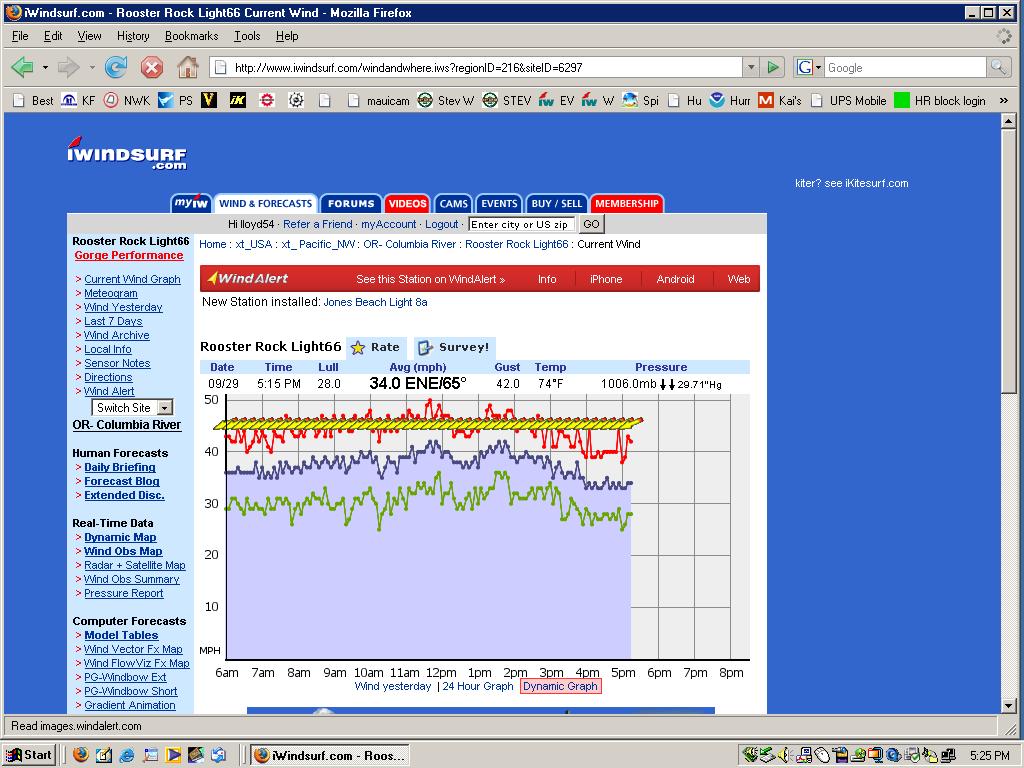
Task: Open the EV iWindsurf bookmark
Action: click(x=556, y=101)
